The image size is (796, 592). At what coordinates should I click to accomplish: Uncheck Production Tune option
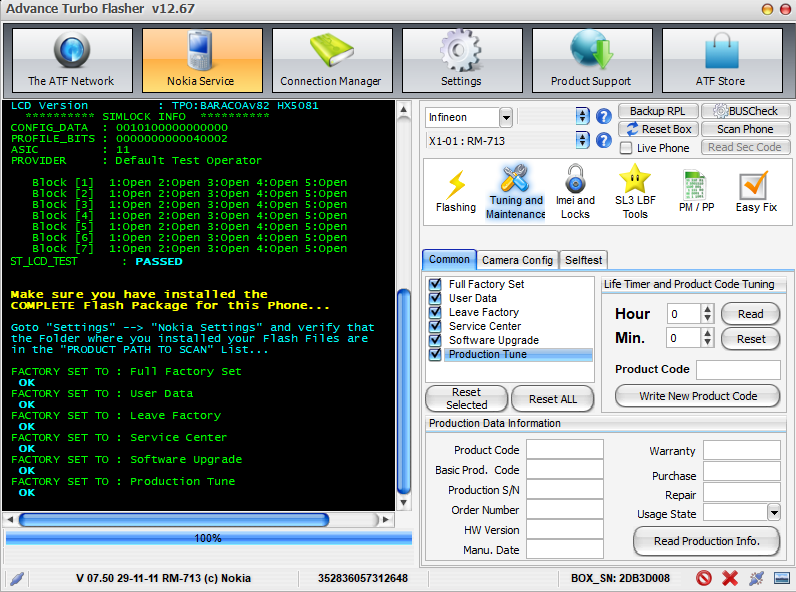[x=435, y=354]
